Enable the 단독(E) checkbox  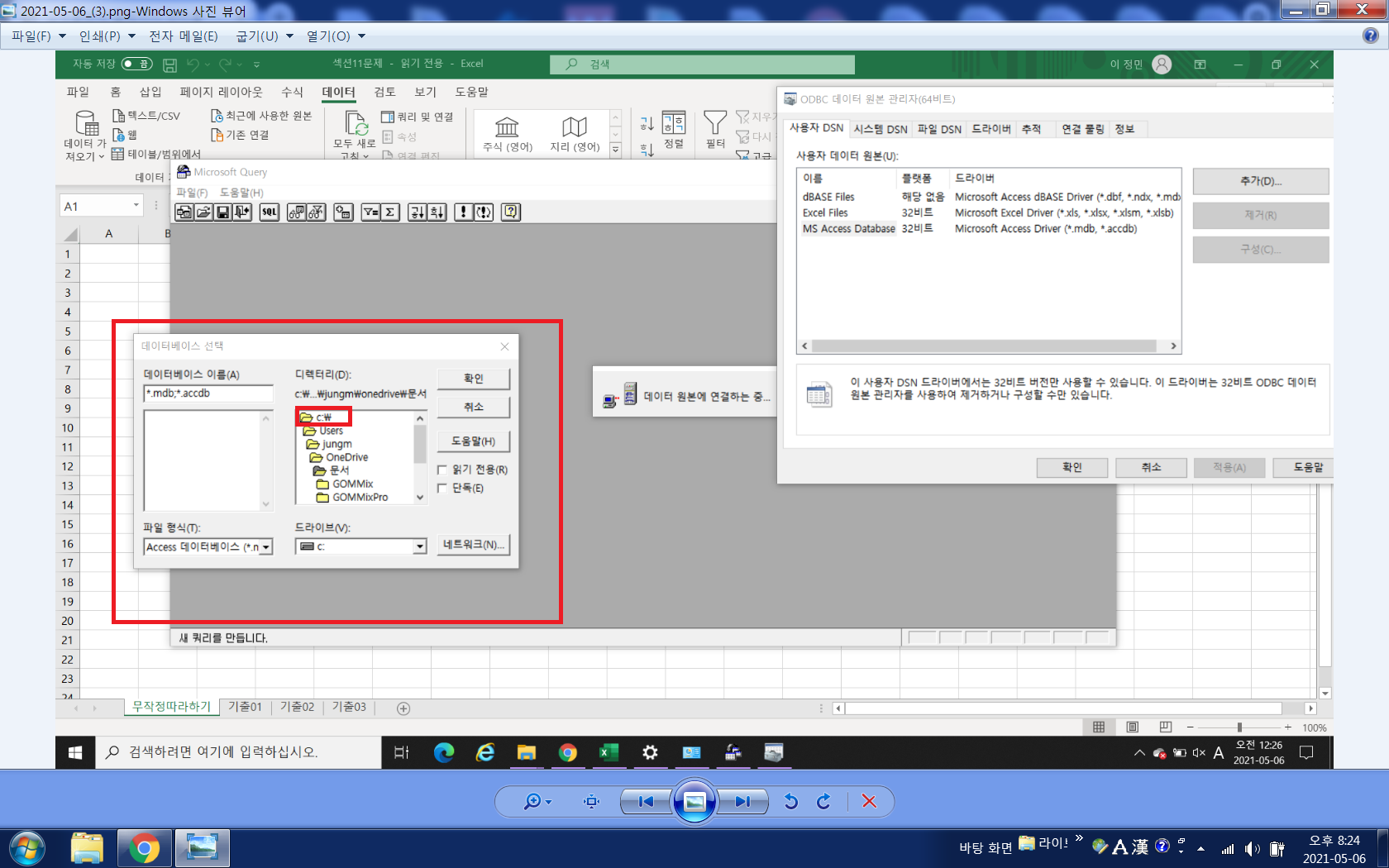pos(442,488)
